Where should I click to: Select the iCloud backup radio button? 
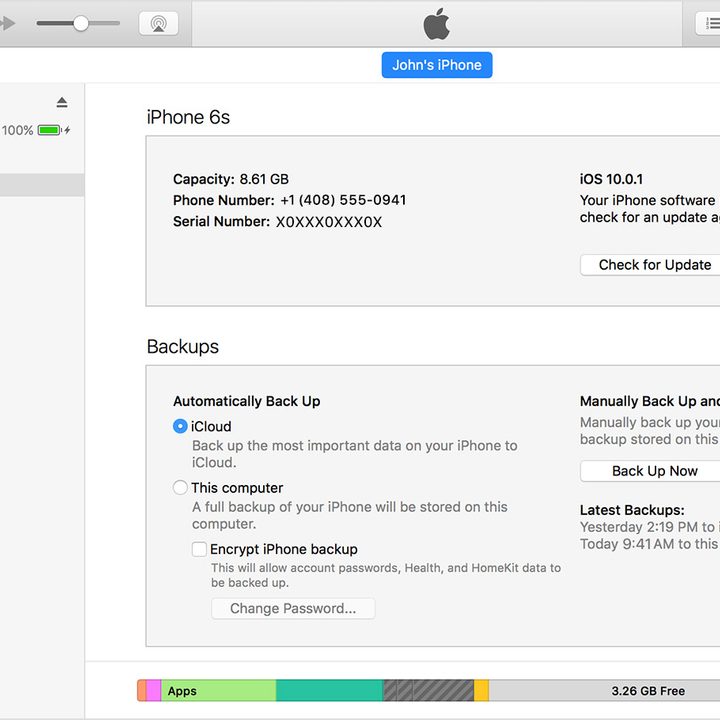180,426
